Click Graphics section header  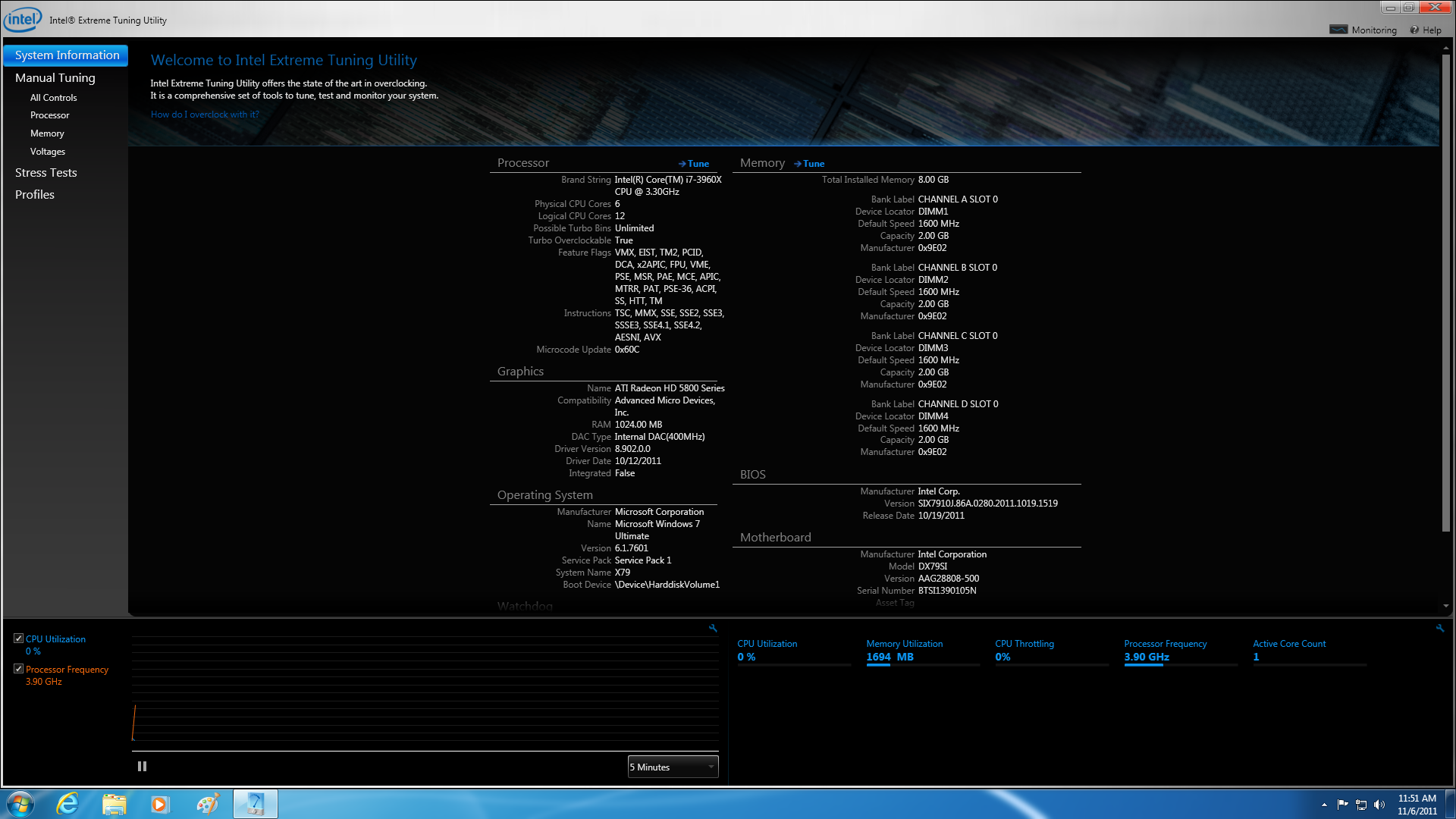520,372
